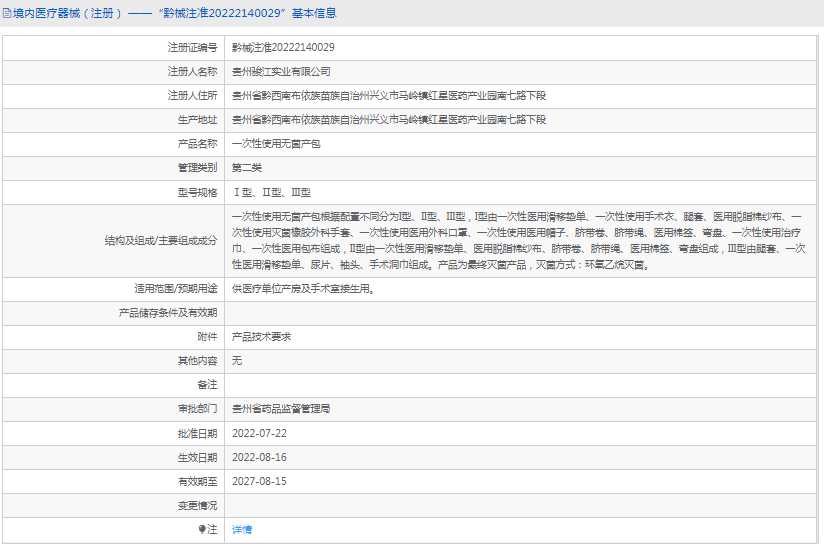
Task: Click the 型号规格 row label
Action: pyautogui.click(x=197, y=193)
